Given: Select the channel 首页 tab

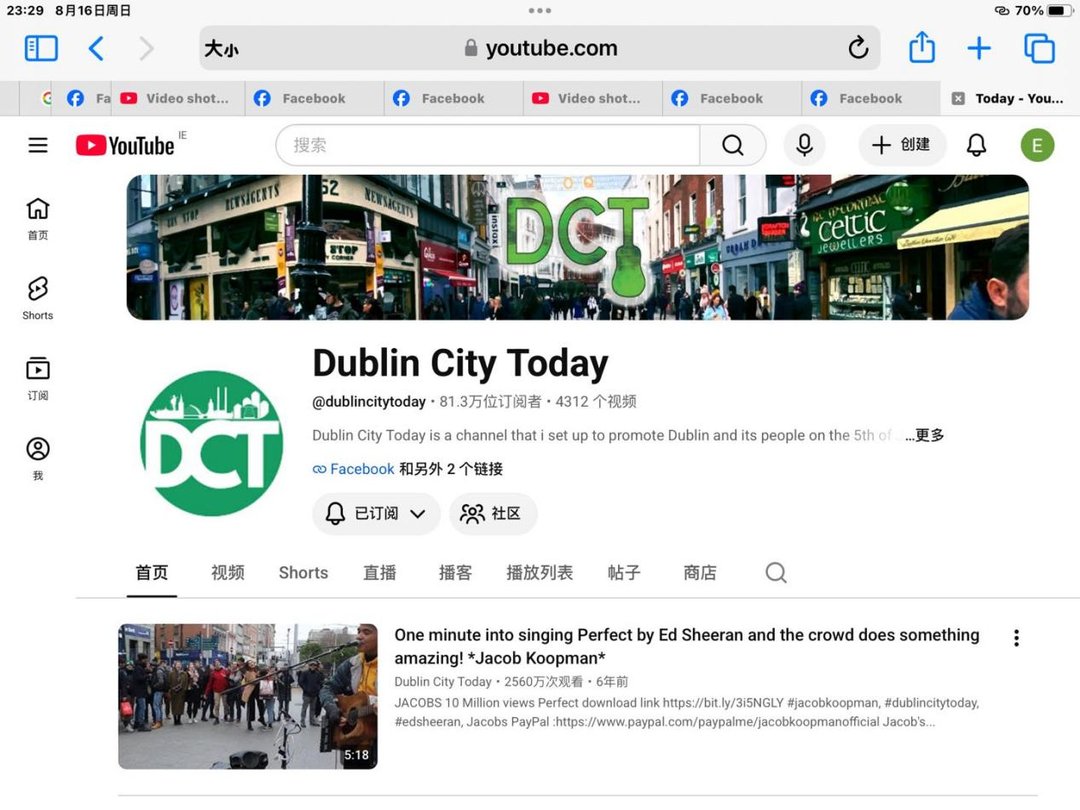Looking at the screenshot, I should [152, 573].
